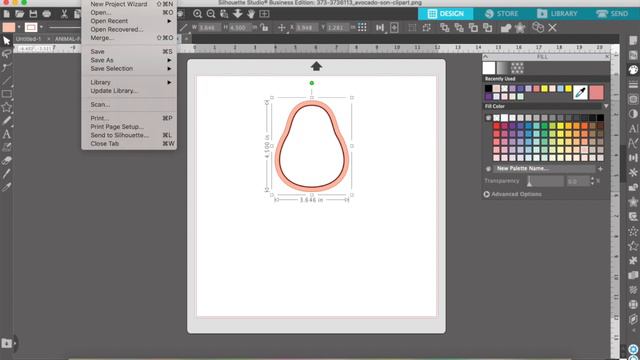The image size is (640, 360).
Task: Click the Delete X icon in toolbar
Action: [x=552, y=28]
